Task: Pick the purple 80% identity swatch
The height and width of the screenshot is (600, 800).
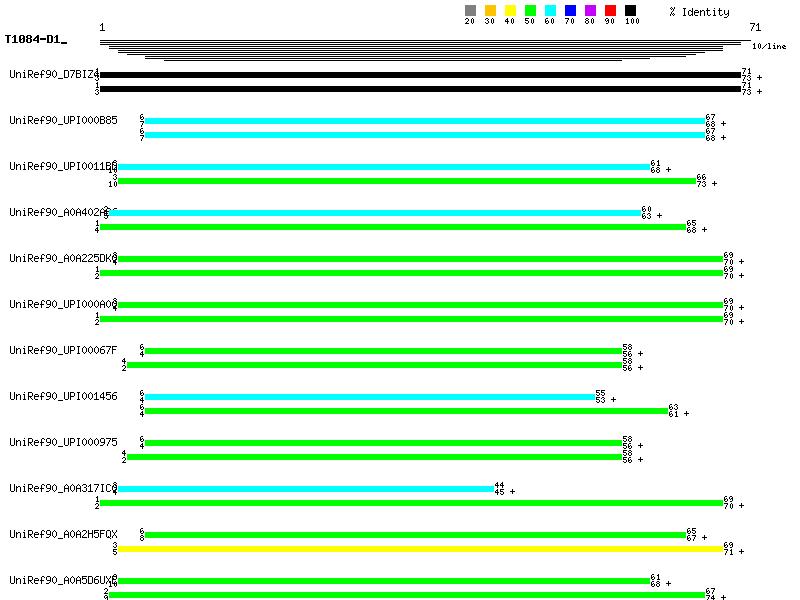Action: click(x=590, y=11)
